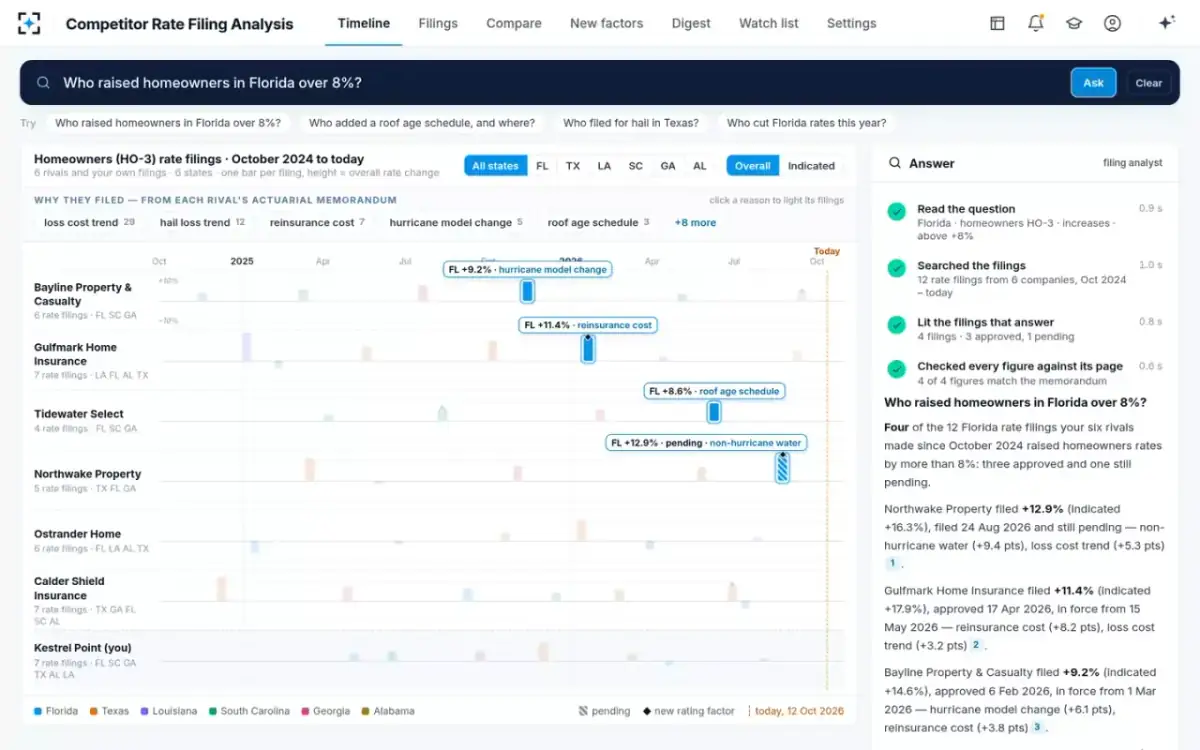The width and height of the screenshot is (1200, 750).
Task: Try suggestion about cut Florida rates
Action: [806, 123]
